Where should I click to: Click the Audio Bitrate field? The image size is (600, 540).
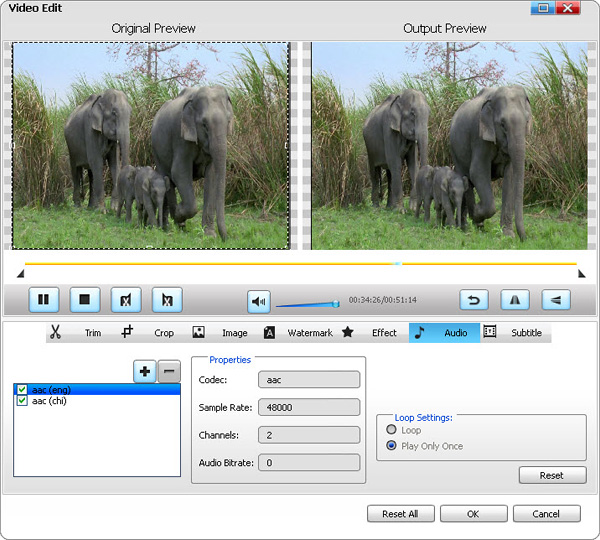click(x=309, y=463)
